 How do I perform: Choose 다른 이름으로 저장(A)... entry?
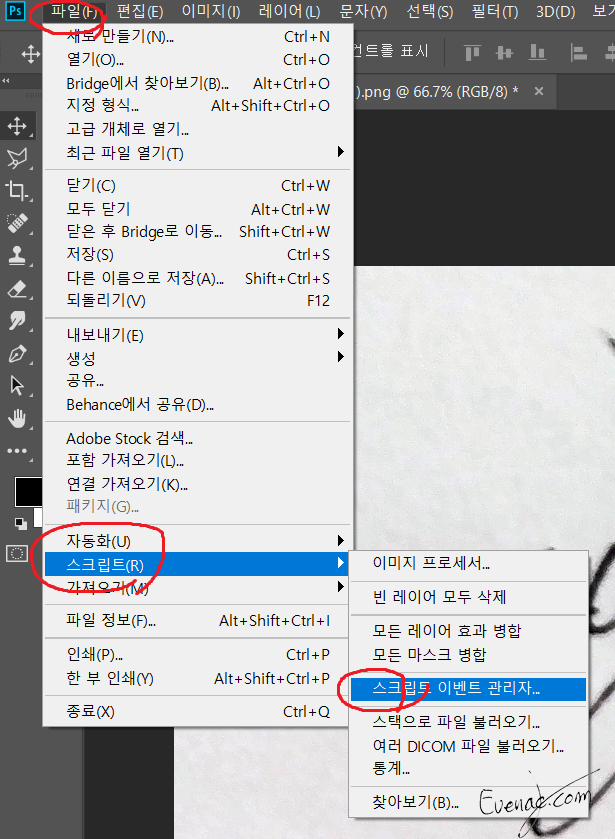click(198, 278)
